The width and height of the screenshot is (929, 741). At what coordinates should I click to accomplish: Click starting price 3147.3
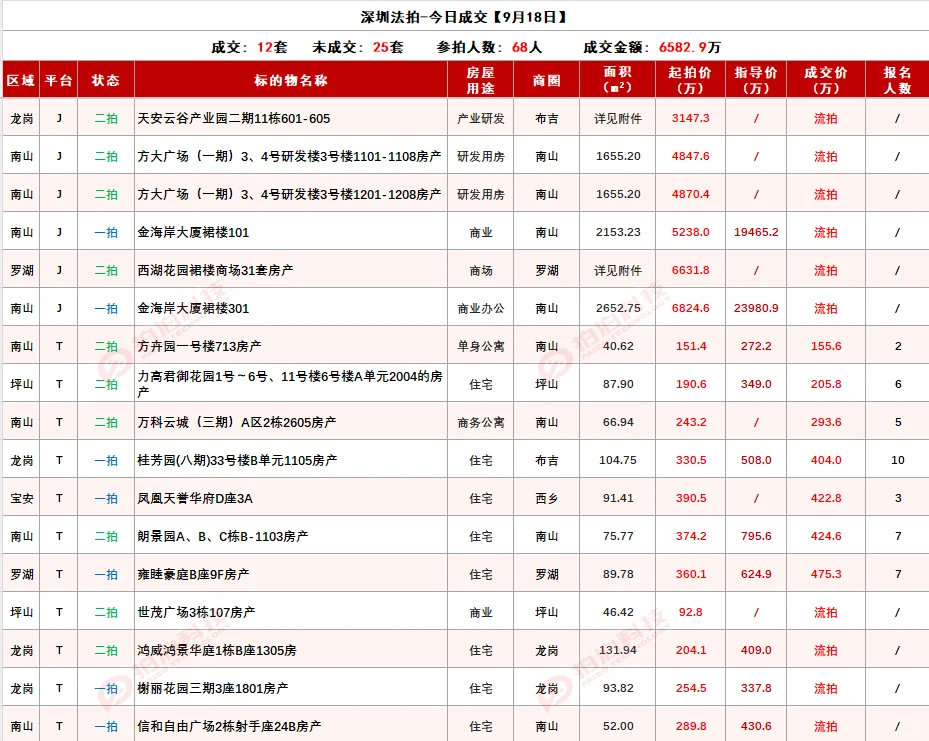coord(690,118)
